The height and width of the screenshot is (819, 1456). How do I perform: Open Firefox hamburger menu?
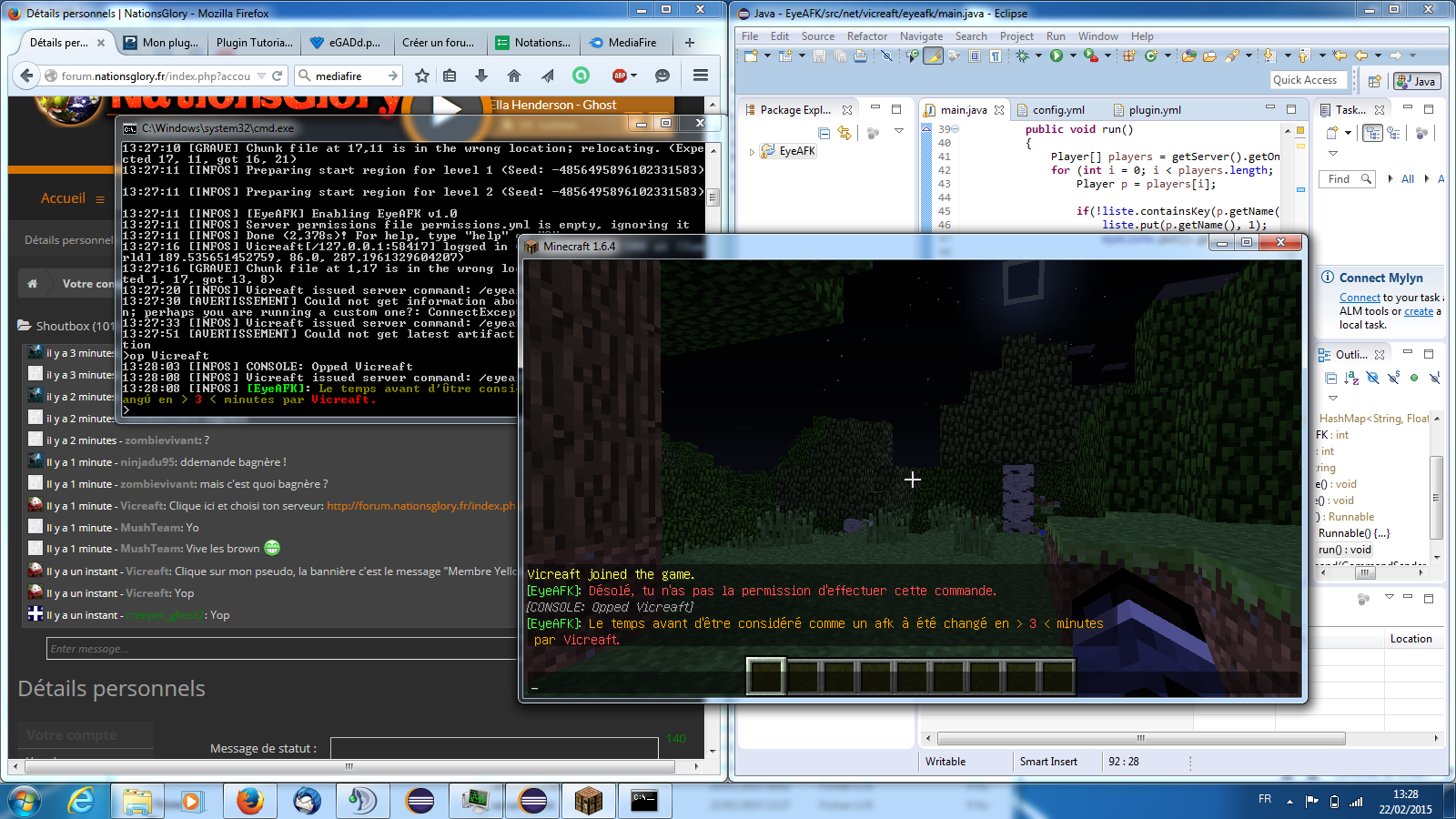[x=701, y=76]
